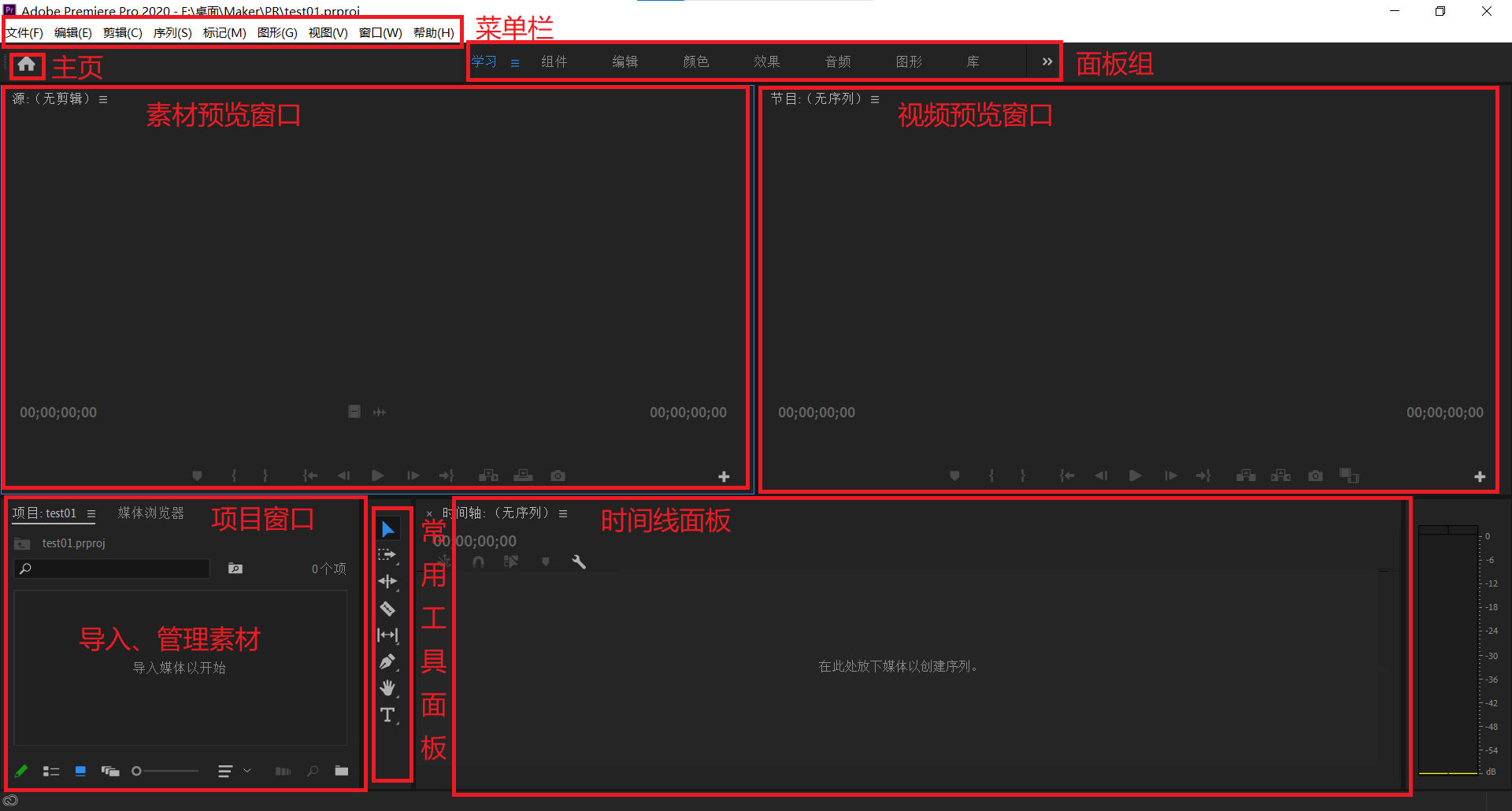Open Timeline display settings wrench
The width and height of the screenshot is (1512, 811).
point(579,561)
